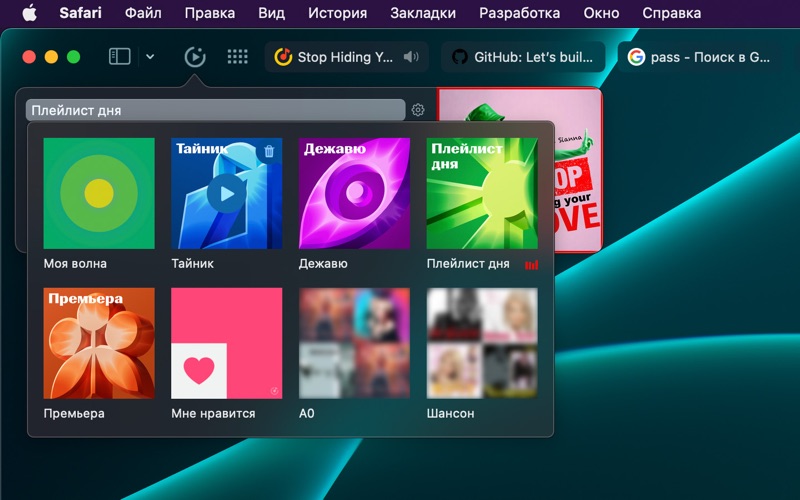
Task: Click the Мне нравится label
Action: [x=213, y=413]
